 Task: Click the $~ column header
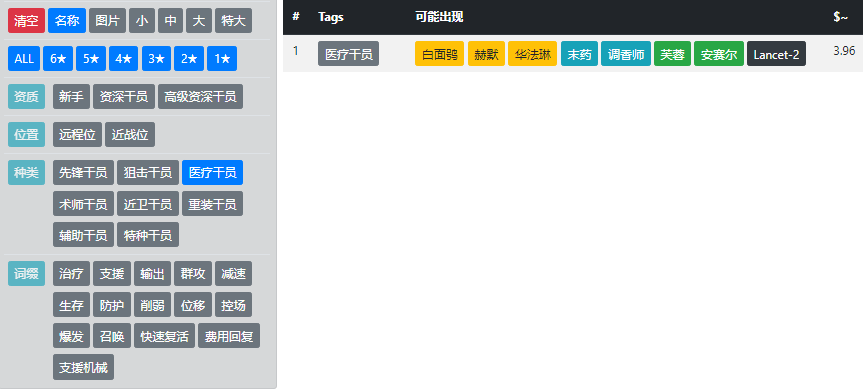[840, 17]
